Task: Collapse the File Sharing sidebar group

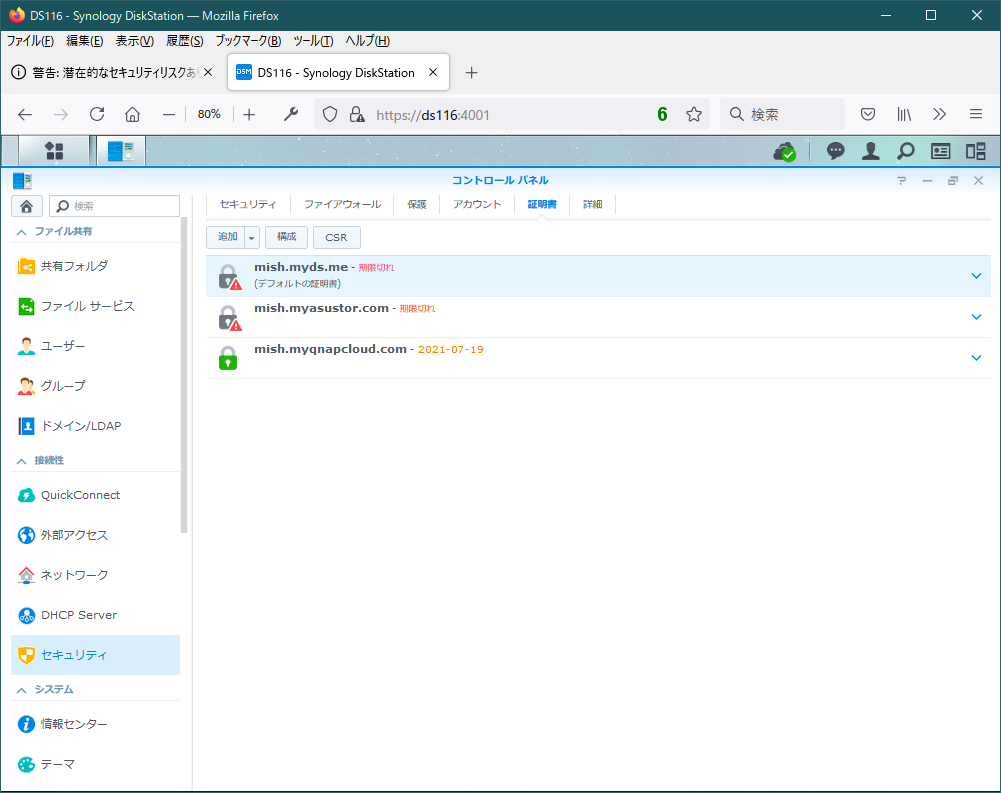Action: (22, 232)
